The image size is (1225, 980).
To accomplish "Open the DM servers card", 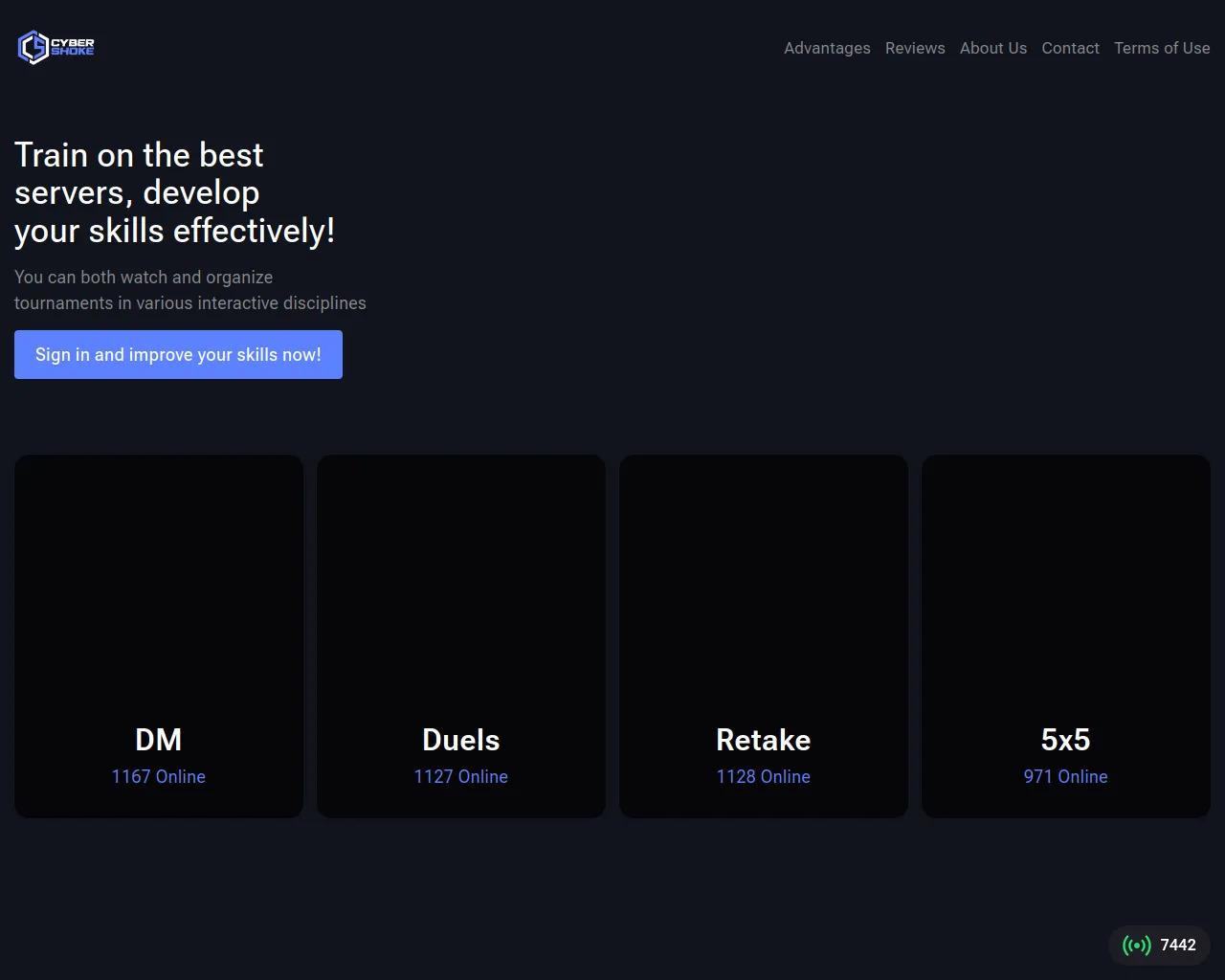I will pos(159,636).
